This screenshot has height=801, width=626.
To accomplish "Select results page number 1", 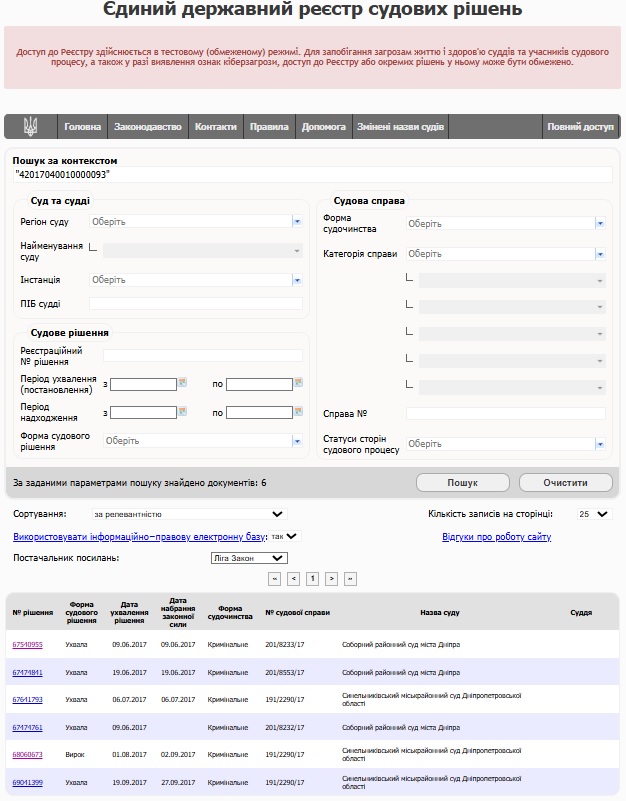I will click(x=312, y=579).
